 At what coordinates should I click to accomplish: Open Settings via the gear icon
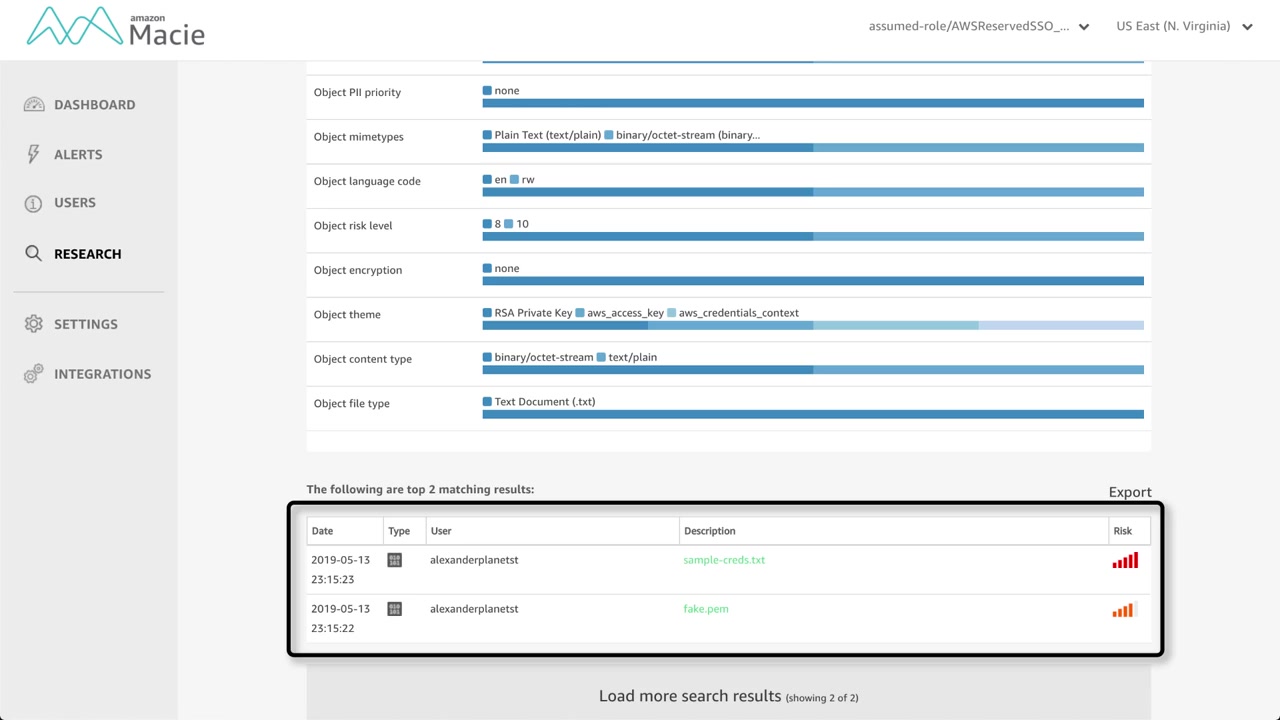(x=34, y=324)
